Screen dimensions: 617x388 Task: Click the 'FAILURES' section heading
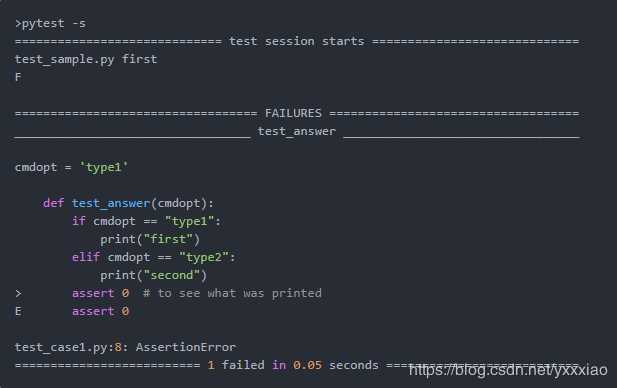293,113
